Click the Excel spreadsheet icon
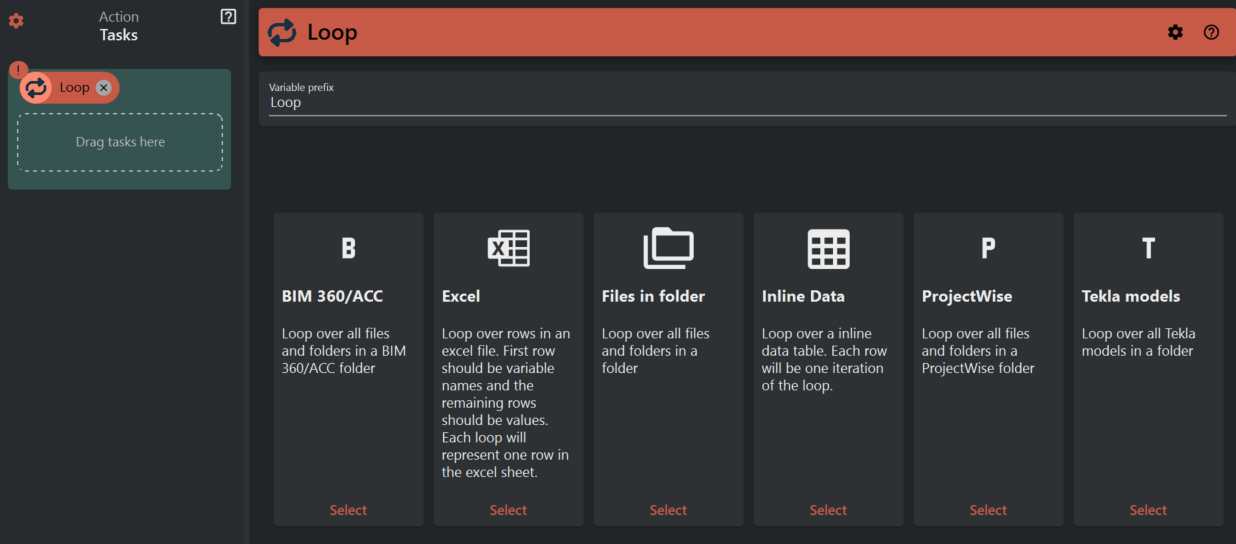This screenshot has width=1236, height=544. pos(508,248)
